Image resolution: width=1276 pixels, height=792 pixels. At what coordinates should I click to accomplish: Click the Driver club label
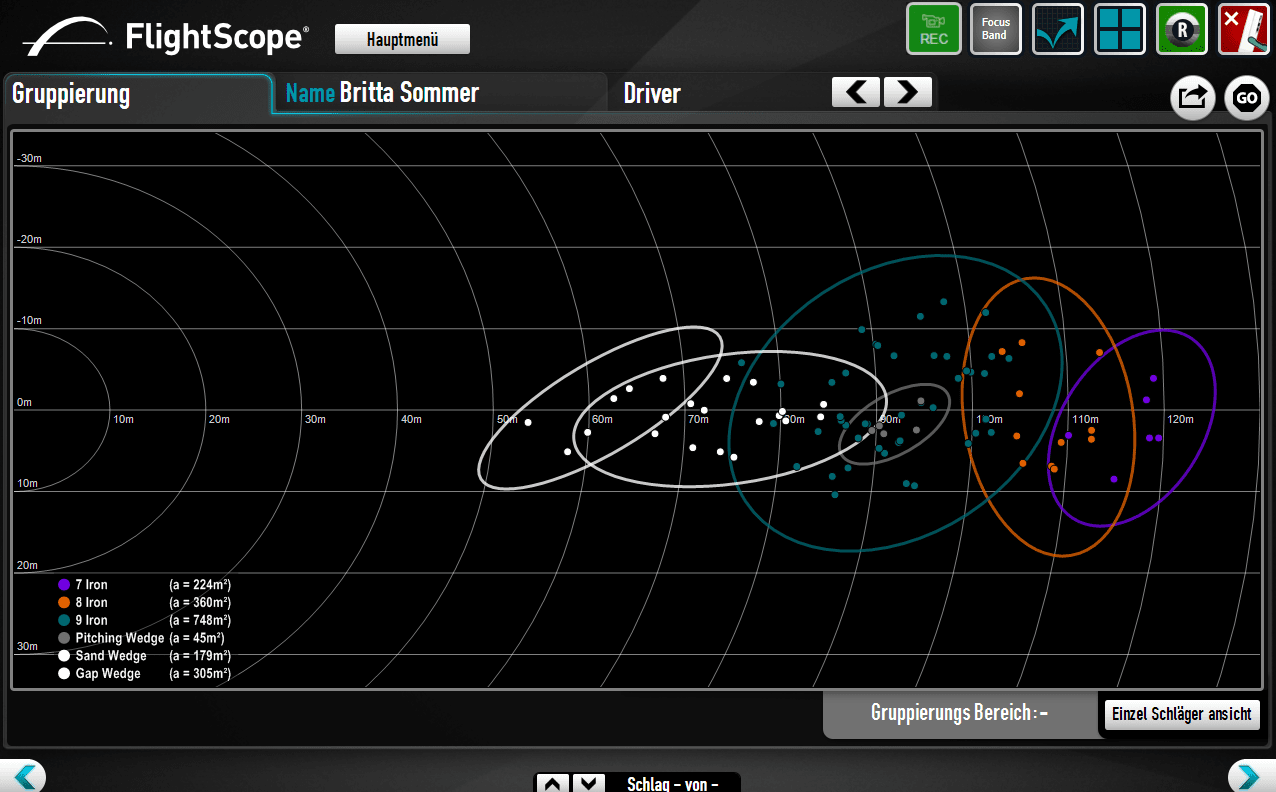[x=652, y=93]
